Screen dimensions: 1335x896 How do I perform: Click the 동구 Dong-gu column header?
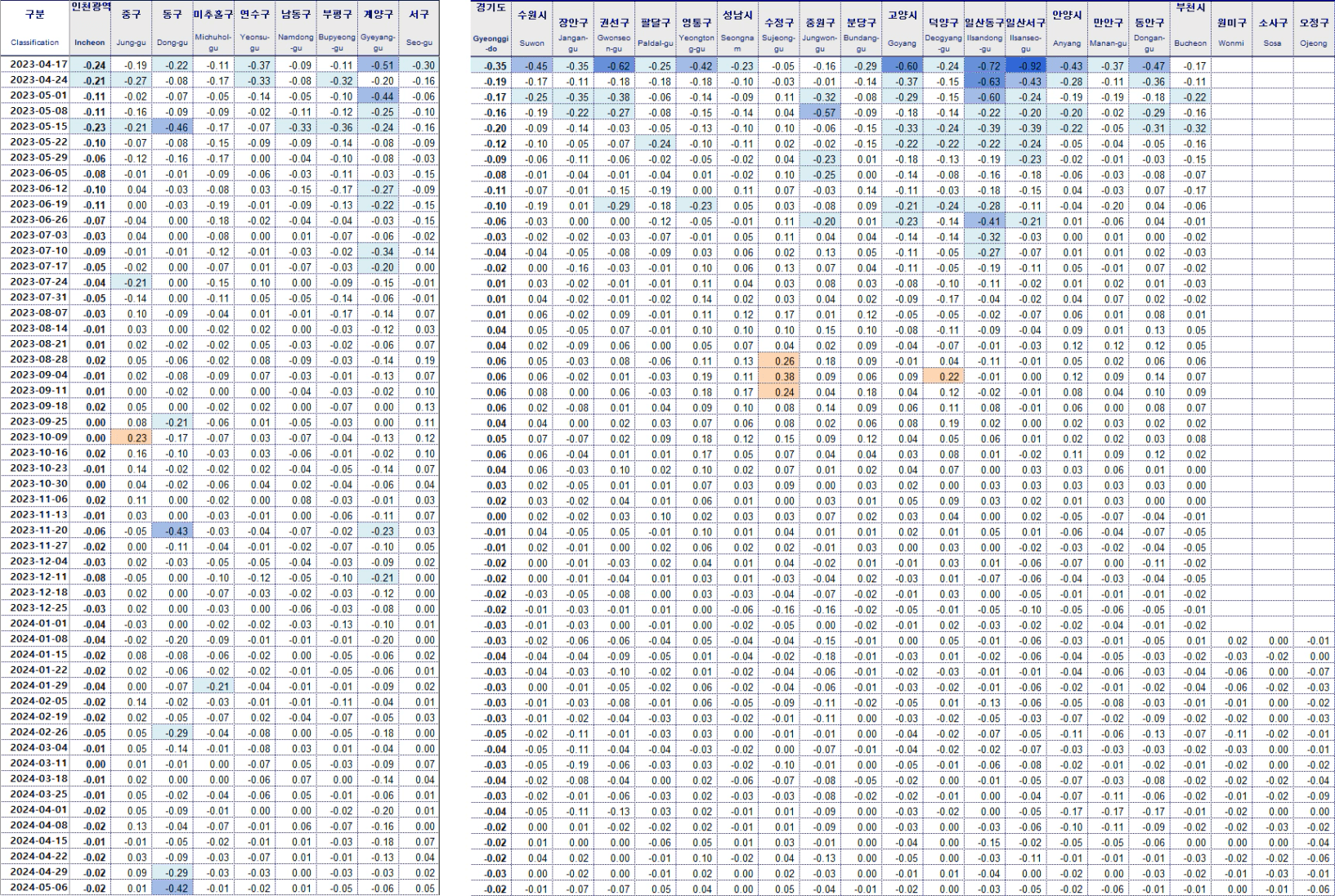pos(172,28)
